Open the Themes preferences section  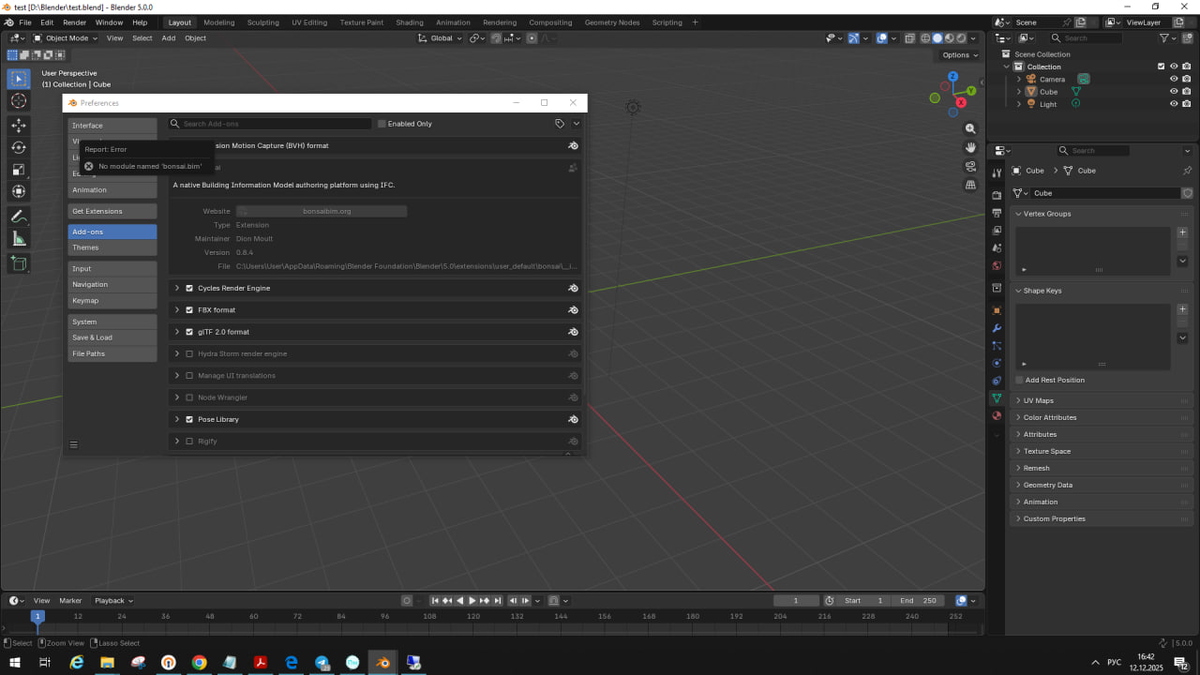pos(112,247)
